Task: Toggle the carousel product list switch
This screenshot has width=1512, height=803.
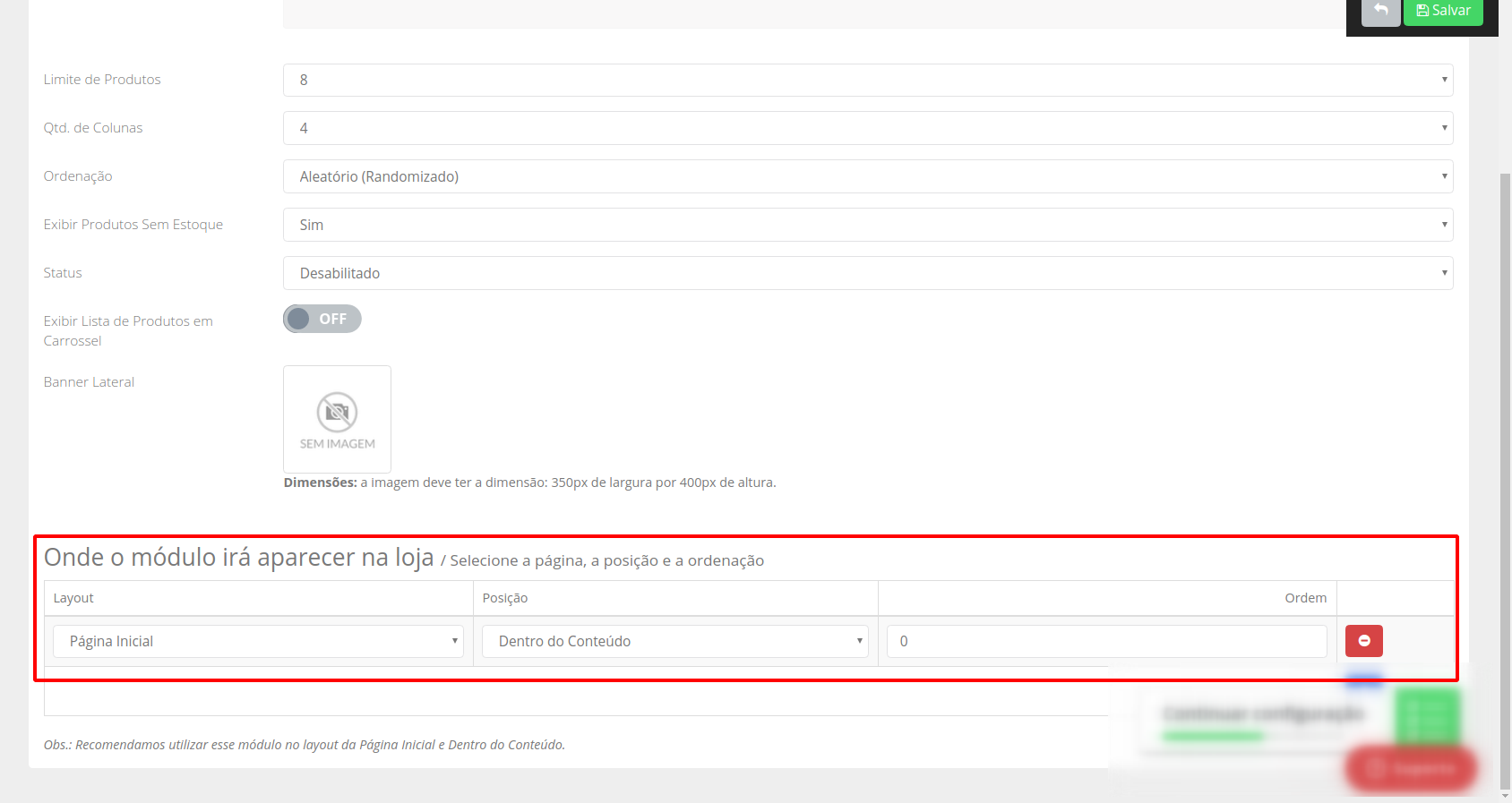Action: coord(322,319)
